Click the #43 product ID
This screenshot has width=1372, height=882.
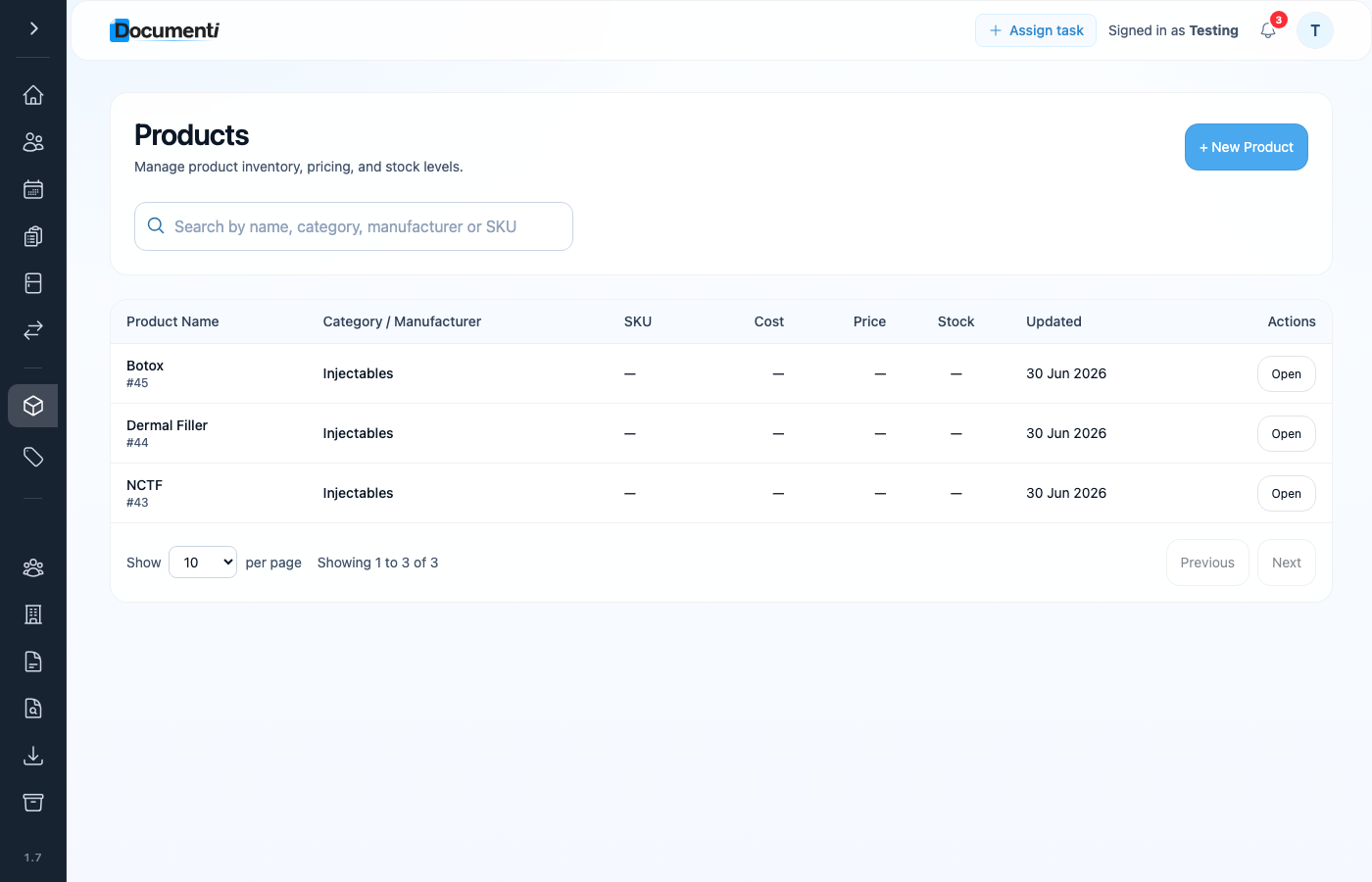click(x=137, y=503)
